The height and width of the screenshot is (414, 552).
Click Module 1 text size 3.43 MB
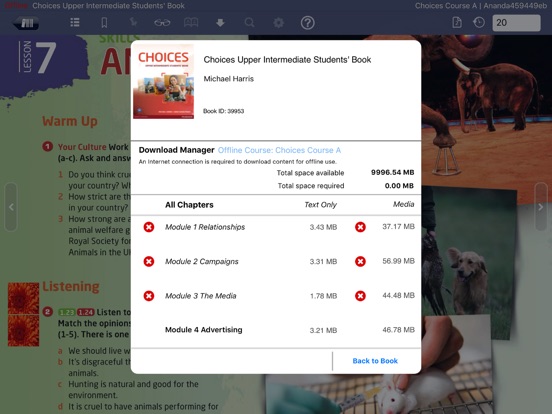click(x=324, y=227)
